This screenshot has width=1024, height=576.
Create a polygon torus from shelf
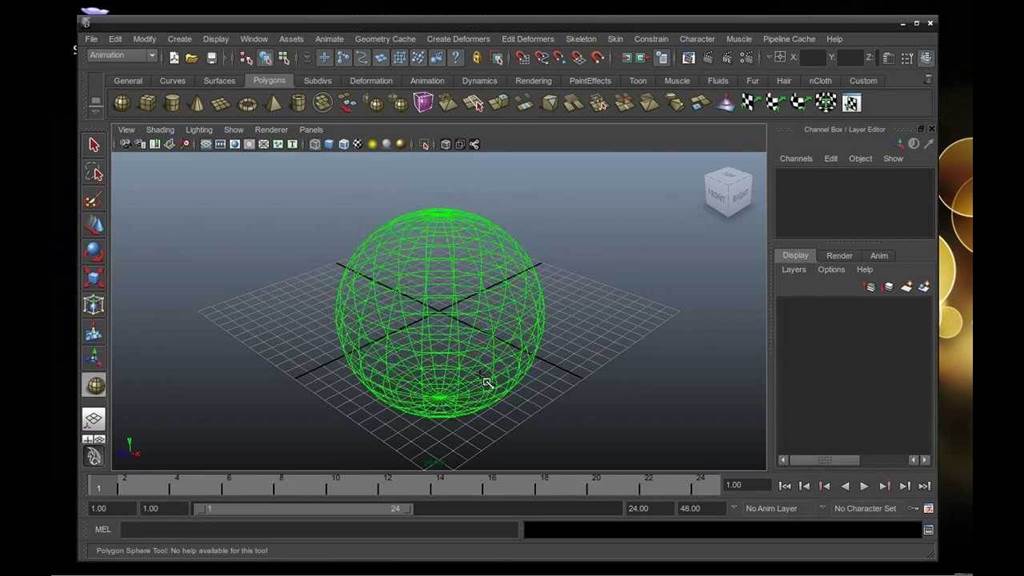pos(247,103)
